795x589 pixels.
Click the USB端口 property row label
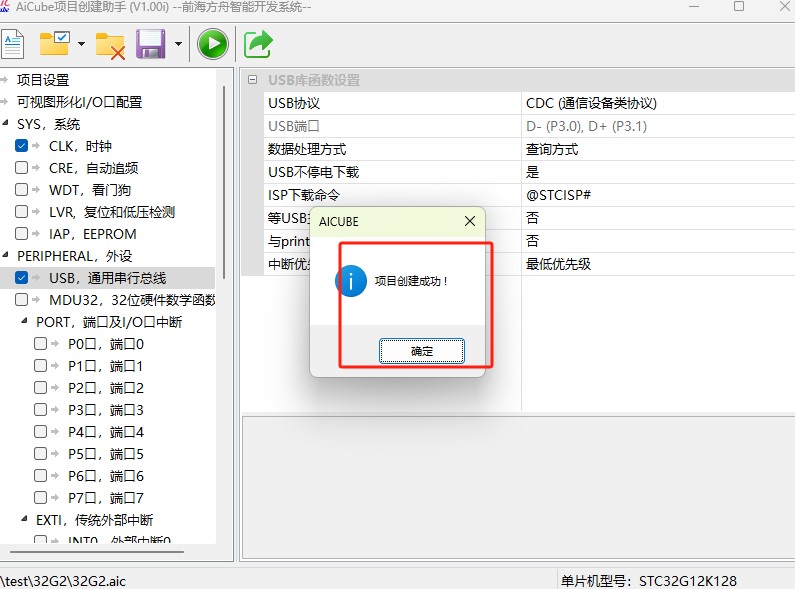coord(294,126)
